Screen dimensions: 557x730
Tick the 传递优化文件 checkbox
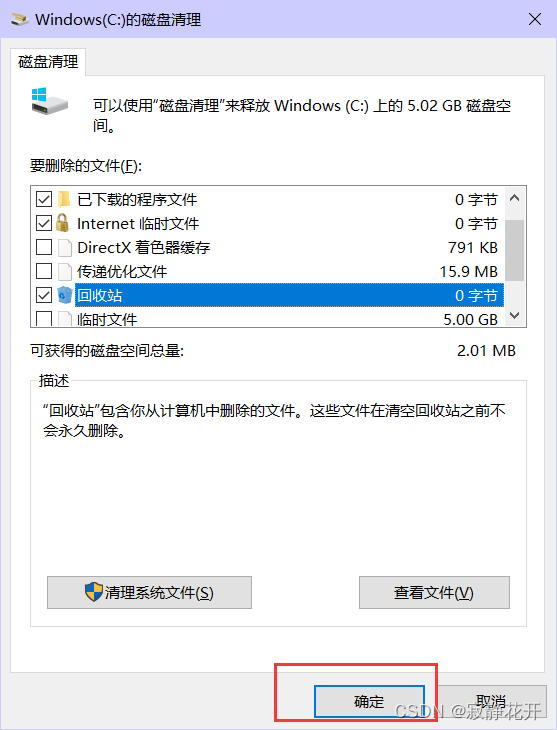coord(44,271)
